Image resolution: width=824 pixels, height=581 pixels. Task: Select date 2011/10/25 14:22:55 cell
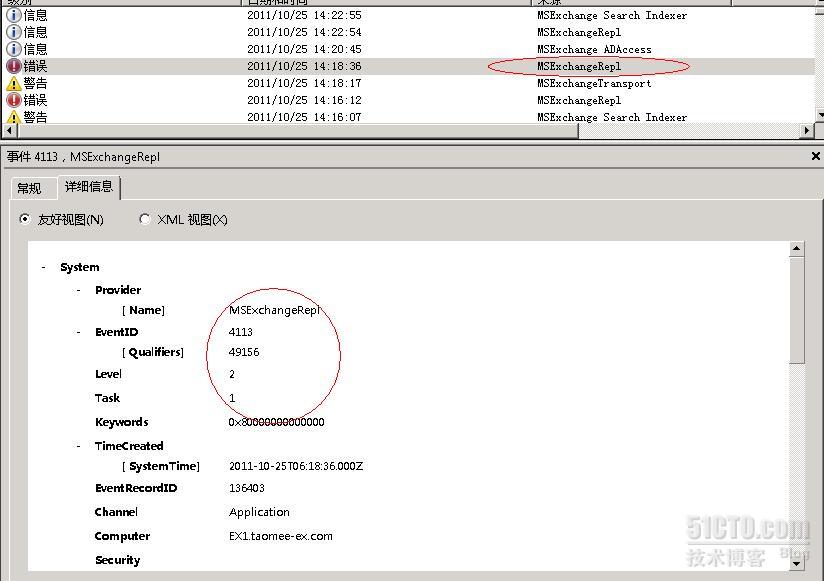304,15
